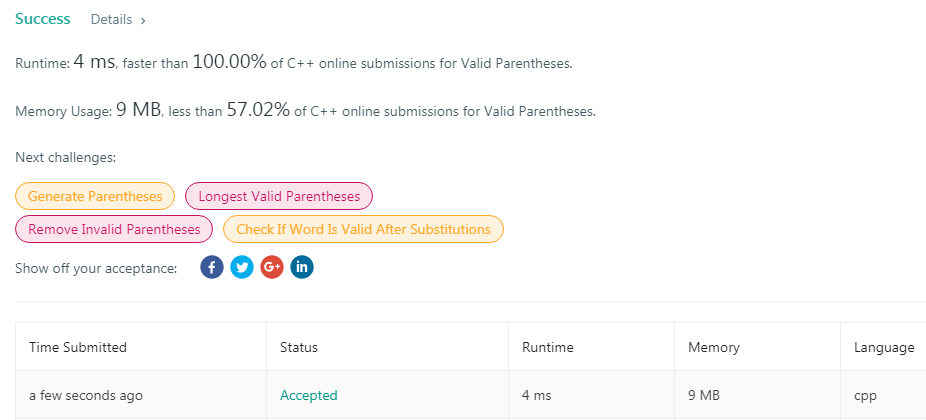Expand the Details chevron

click(143, 20)
